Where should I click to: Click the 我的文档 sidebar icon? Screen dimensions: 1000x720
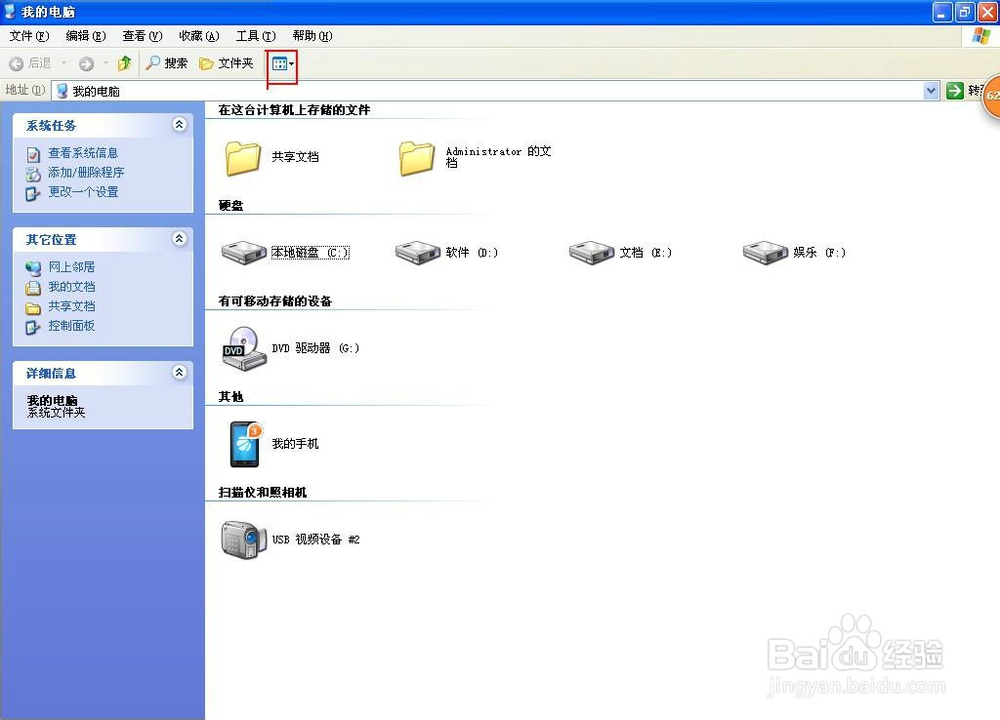(33, 288)
